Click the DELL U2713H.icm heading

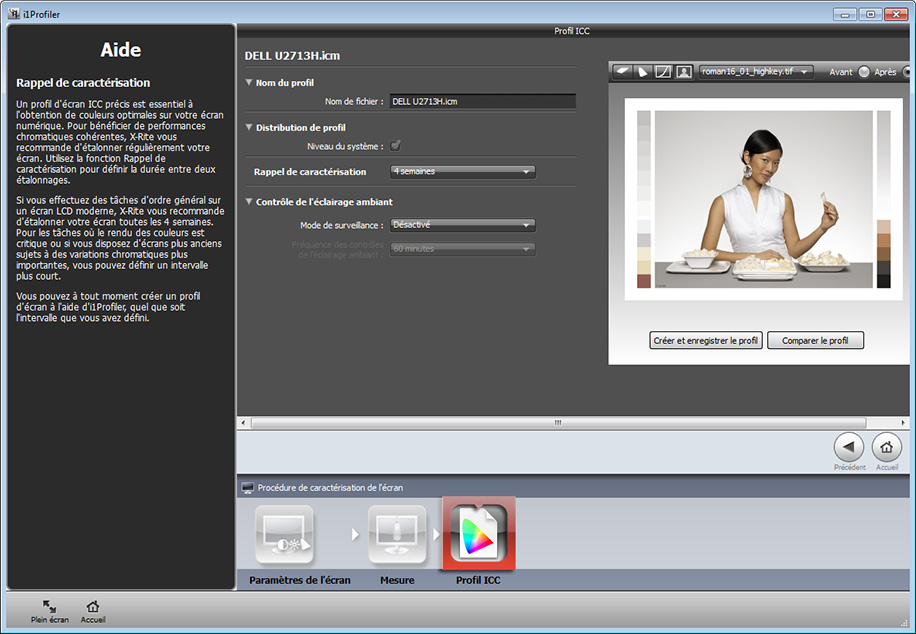click(292, 56)
